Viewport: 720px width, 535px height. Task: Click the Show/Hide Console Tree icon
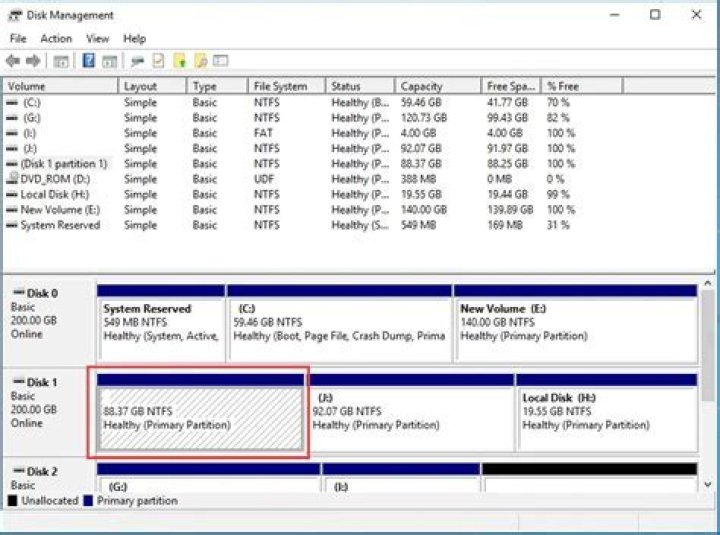[61, 61]
